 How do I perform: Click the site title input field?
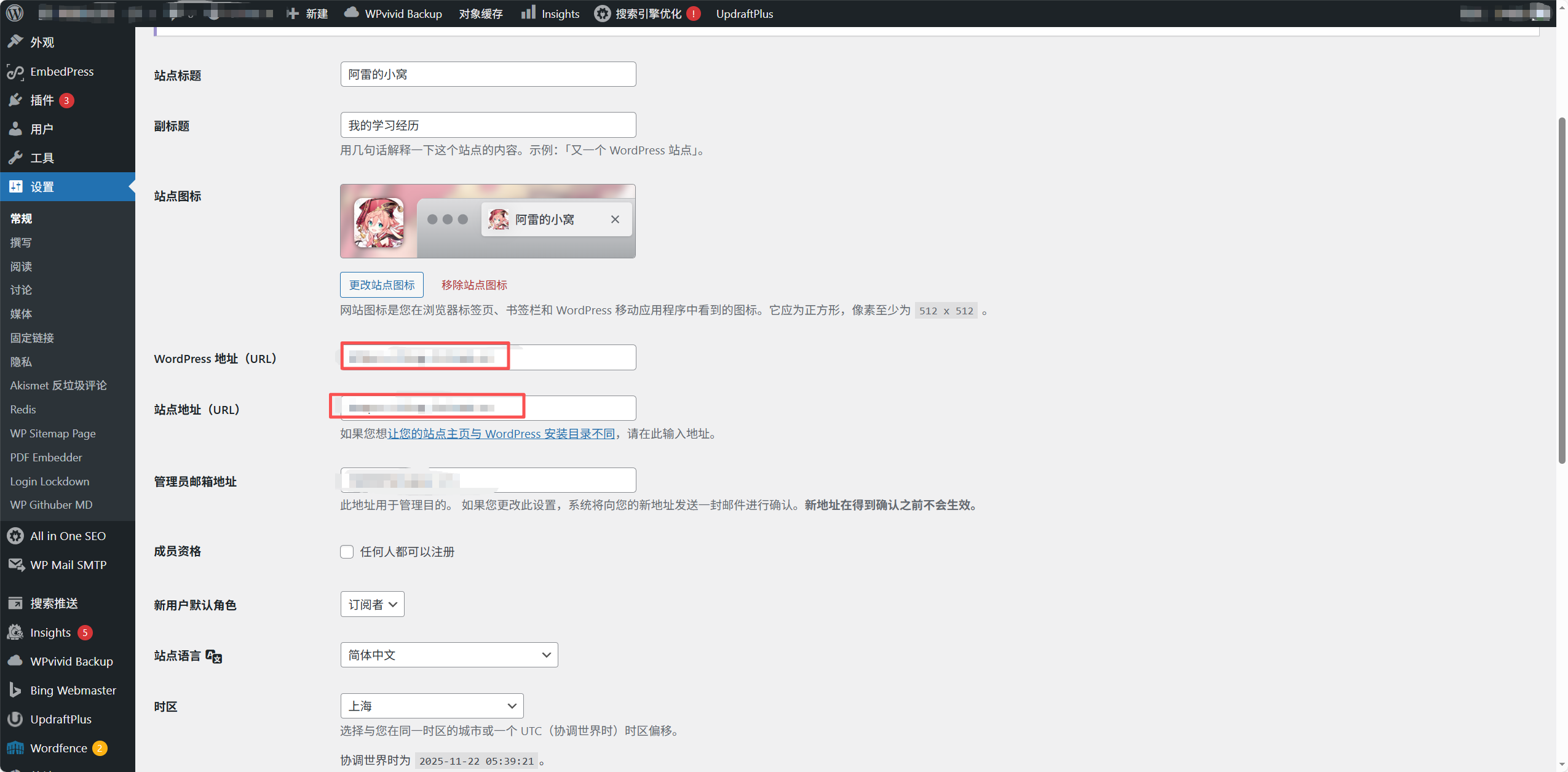point(488,74)
